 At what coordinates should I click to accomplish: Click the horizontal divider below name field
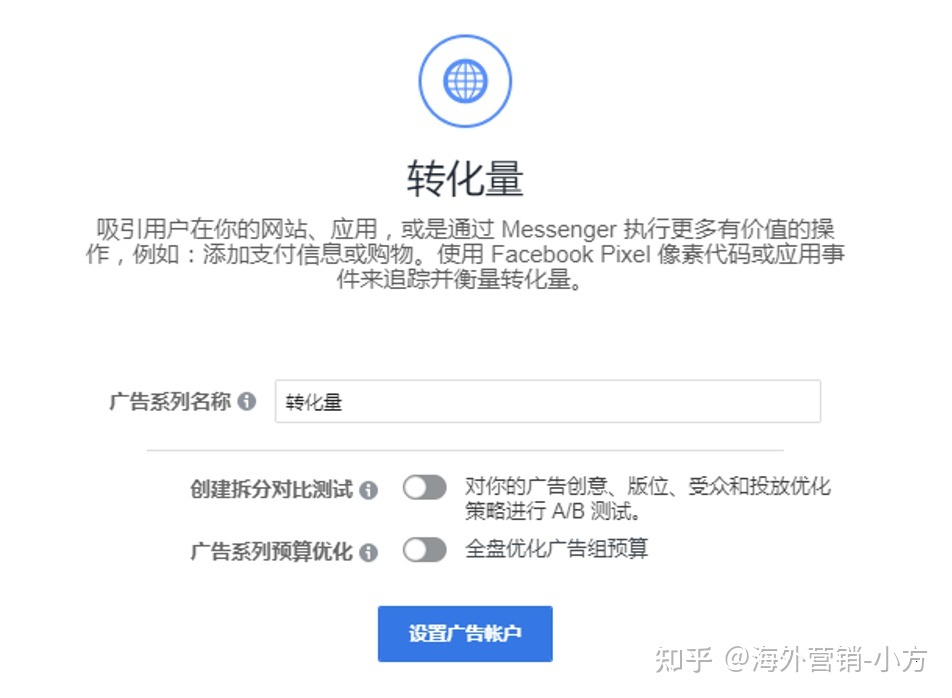click(x=465, y=450)
